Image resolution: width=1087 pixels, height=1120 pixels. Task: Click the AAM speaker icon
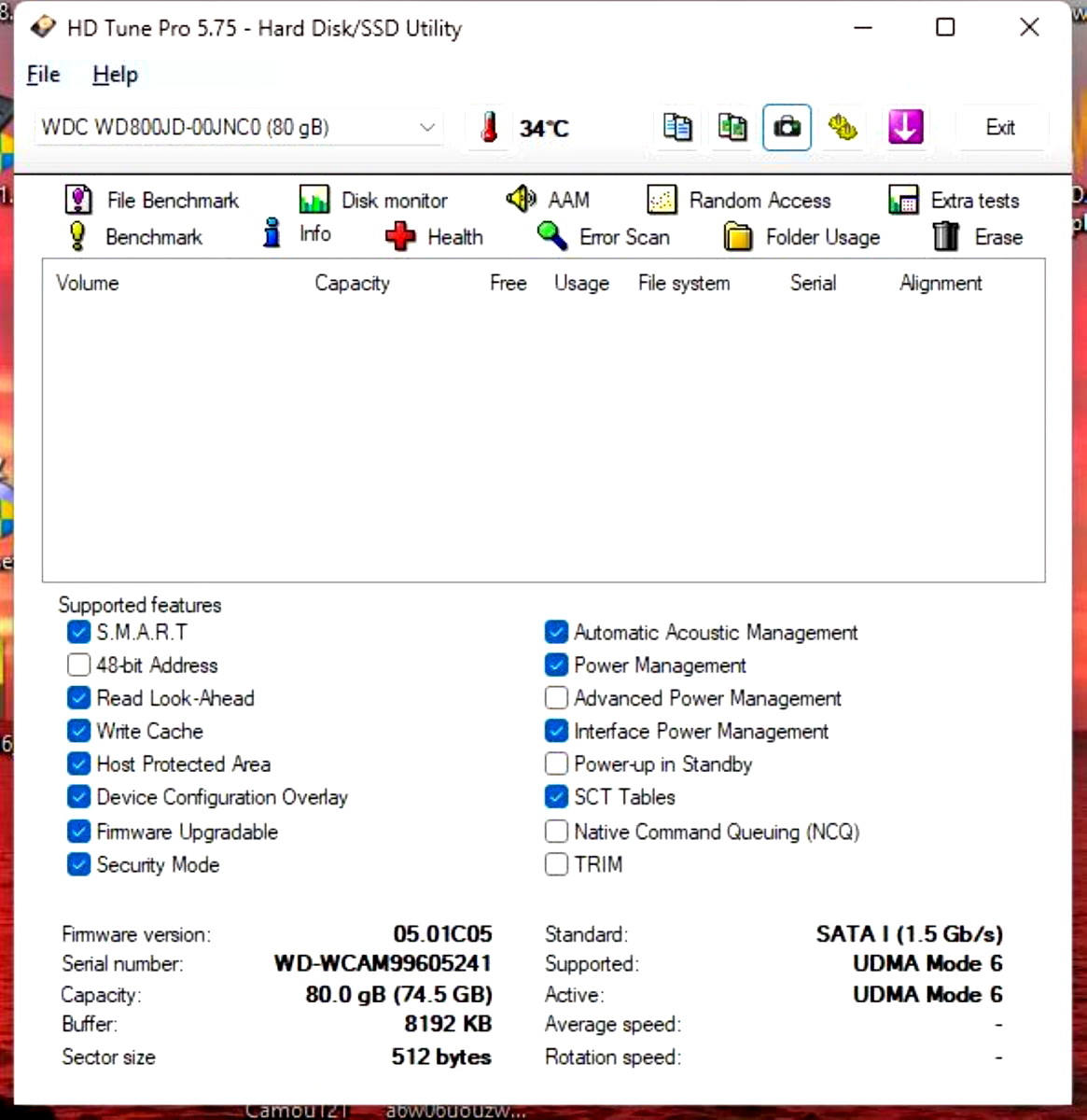click(521, 199)
